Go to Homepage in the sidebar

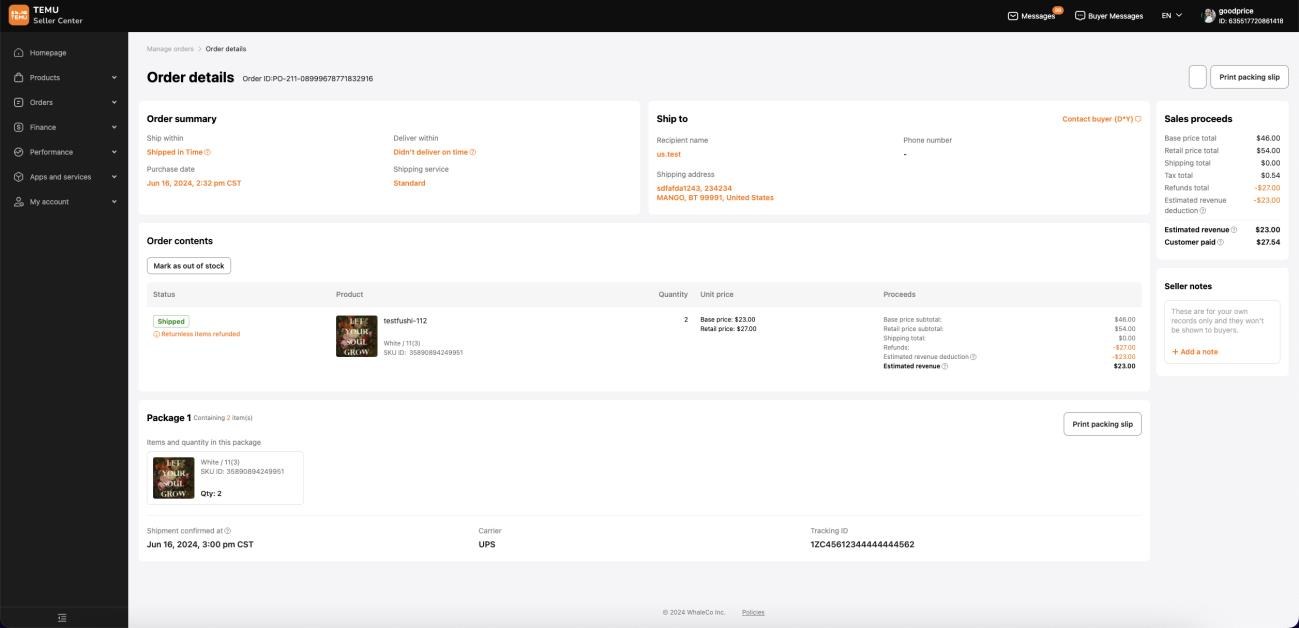click(x=48, y=53)
